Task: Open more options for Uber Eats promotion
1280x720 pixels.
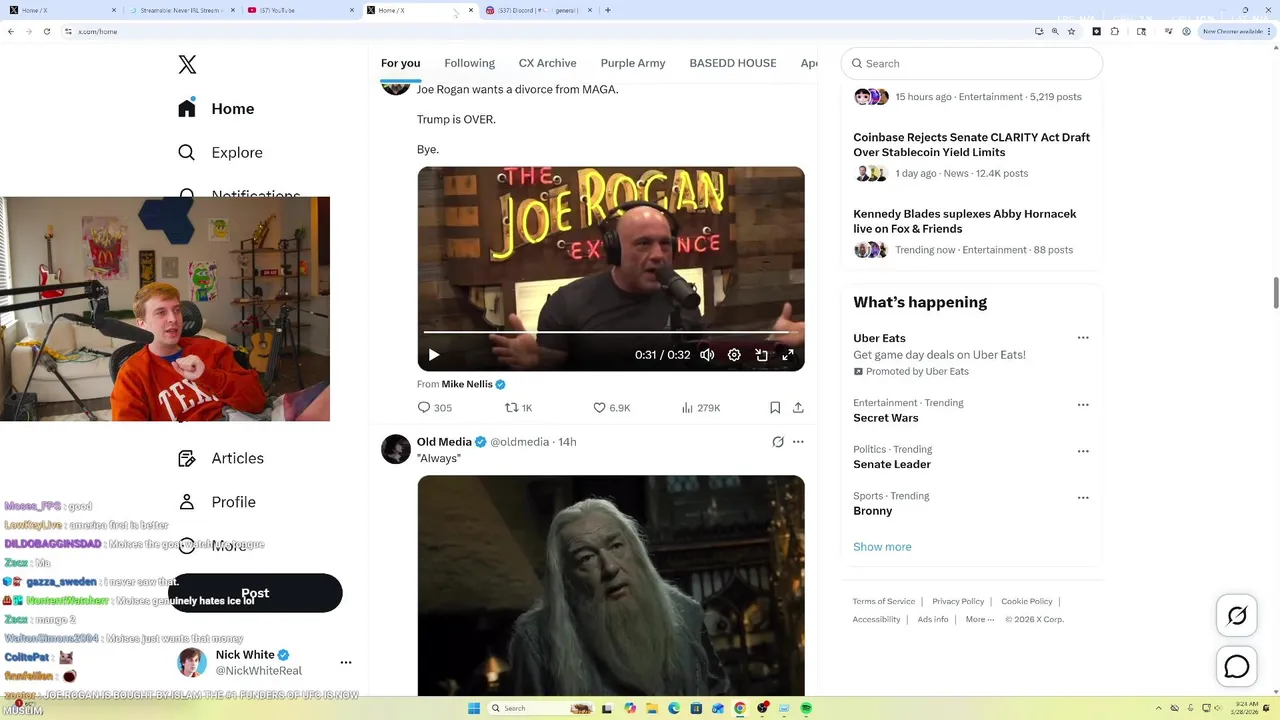Action: 1083,338
